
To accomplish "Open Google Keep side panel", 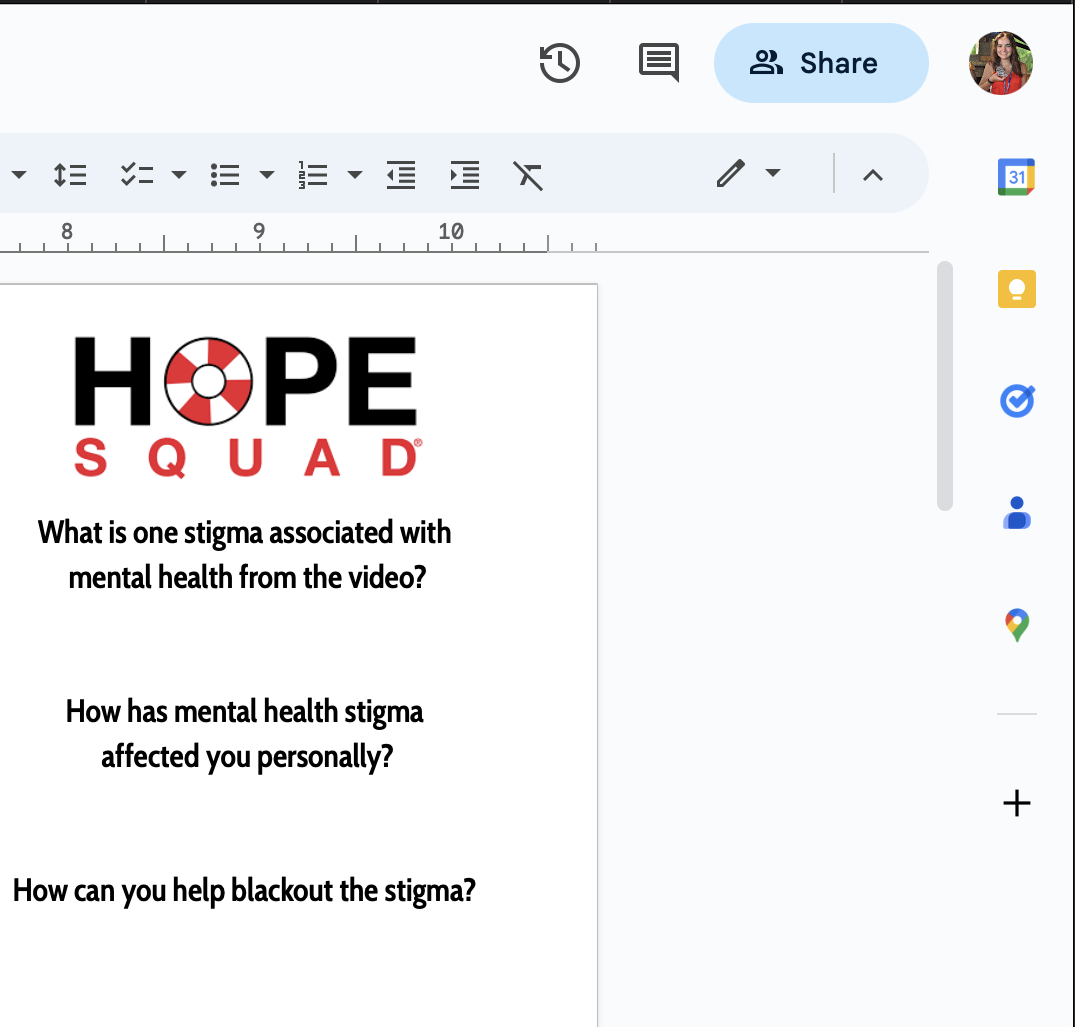I will click(x=1016, y=289).
